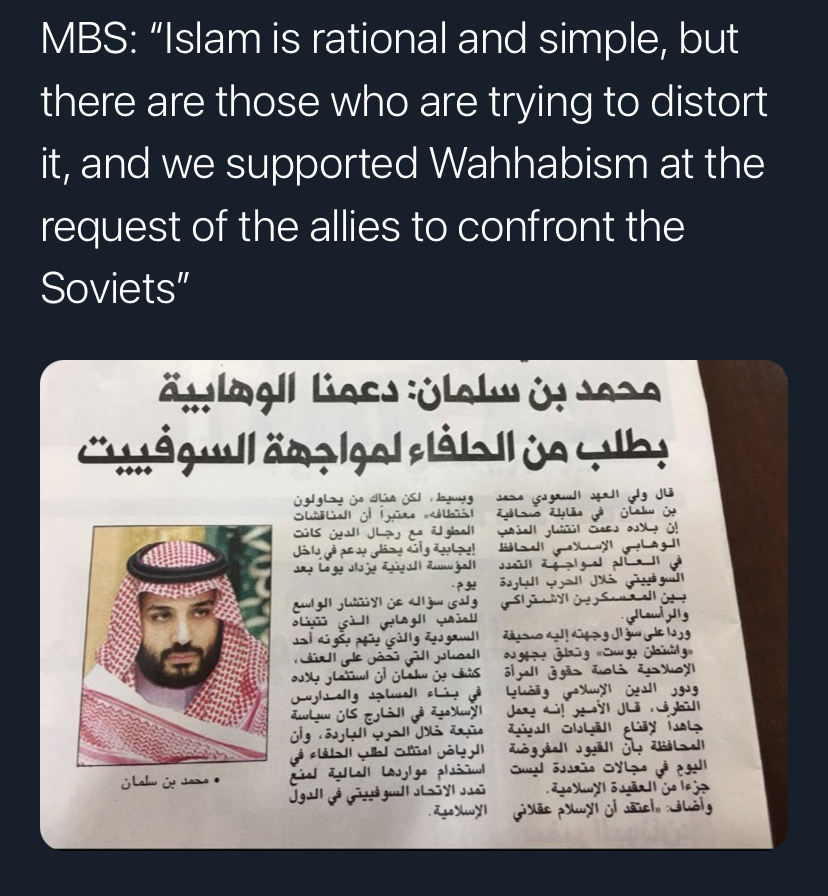The height and width of the screenshot is (896, 828).
Task: Click the word confront in the tweet
Action: pyautogui.click(x=536, y=226)
